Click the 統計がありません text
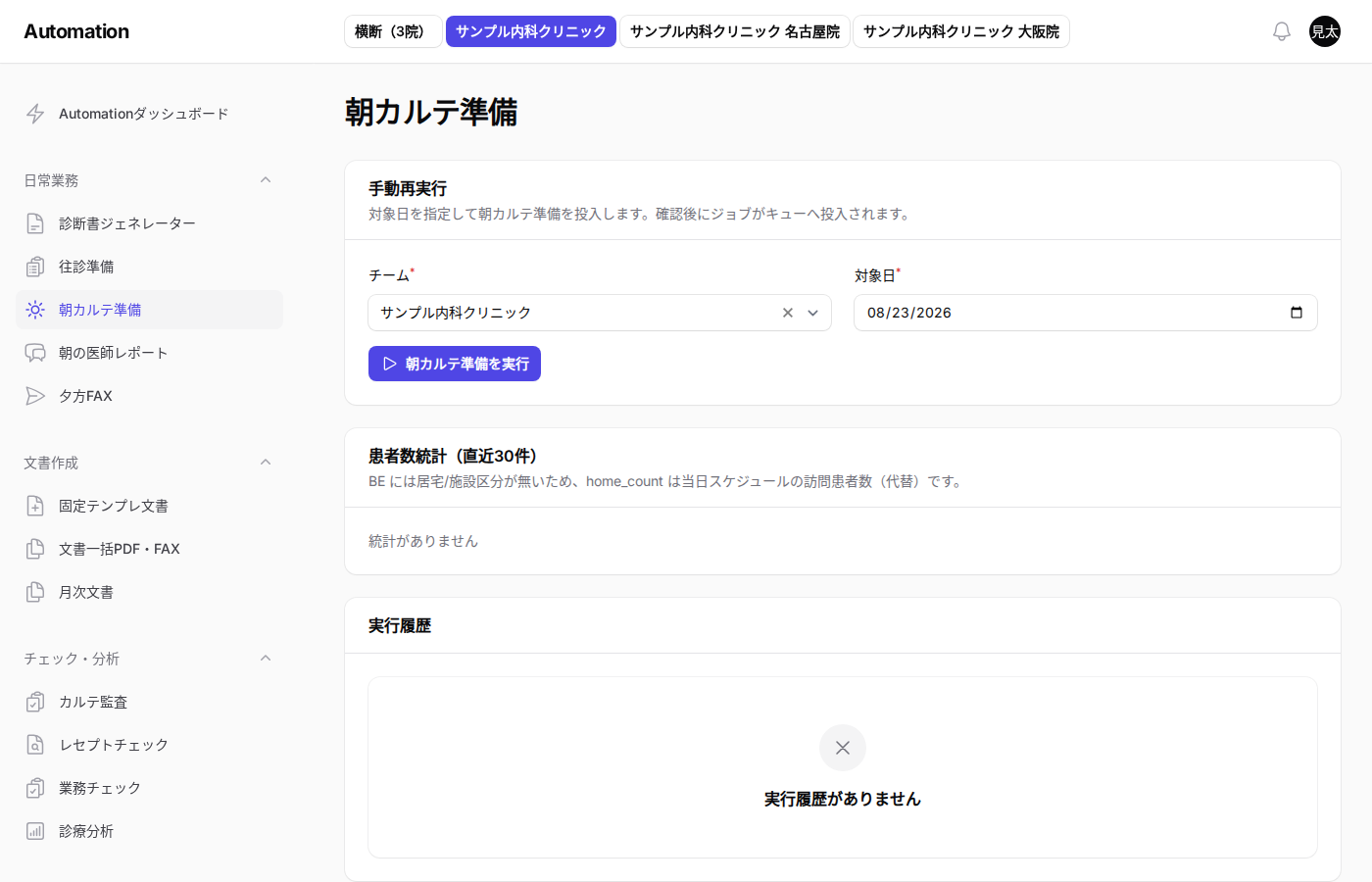This screenshot has height=882, width=1372. click(x=423, y=541)
